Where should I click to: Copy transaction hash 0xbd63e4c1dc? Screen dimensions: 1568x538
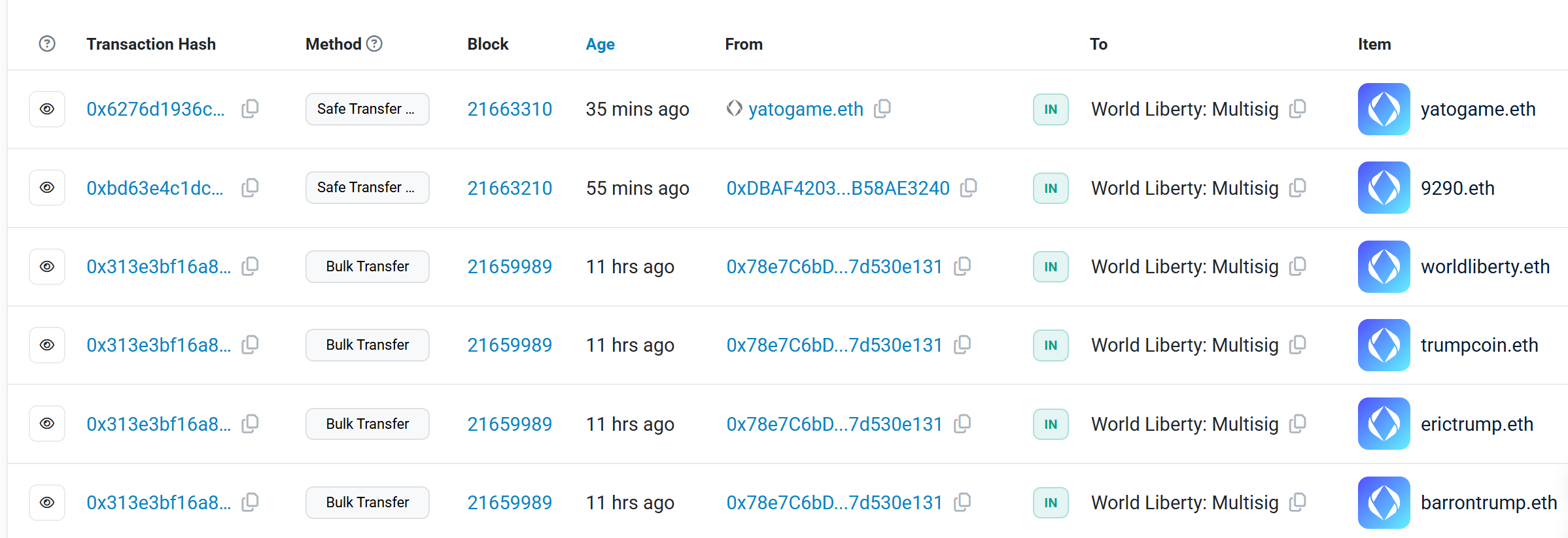point(250,188)
